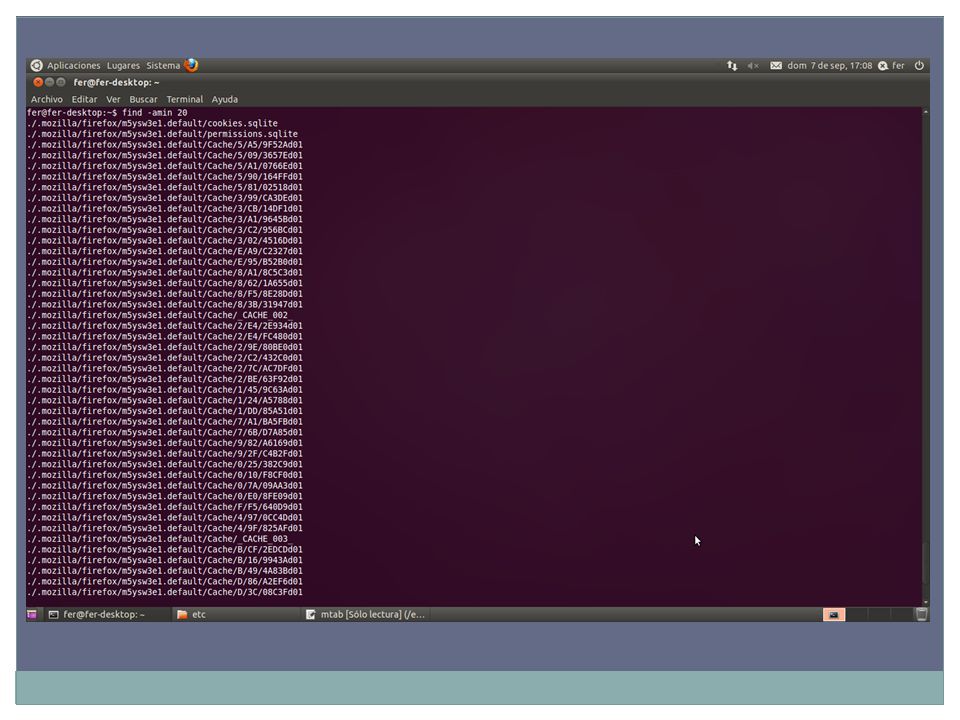Viewport: 960px width, 720px height.
Task: Click the Cache/F/F5/640D9d01 line
Action: click(x=165, y=507)
